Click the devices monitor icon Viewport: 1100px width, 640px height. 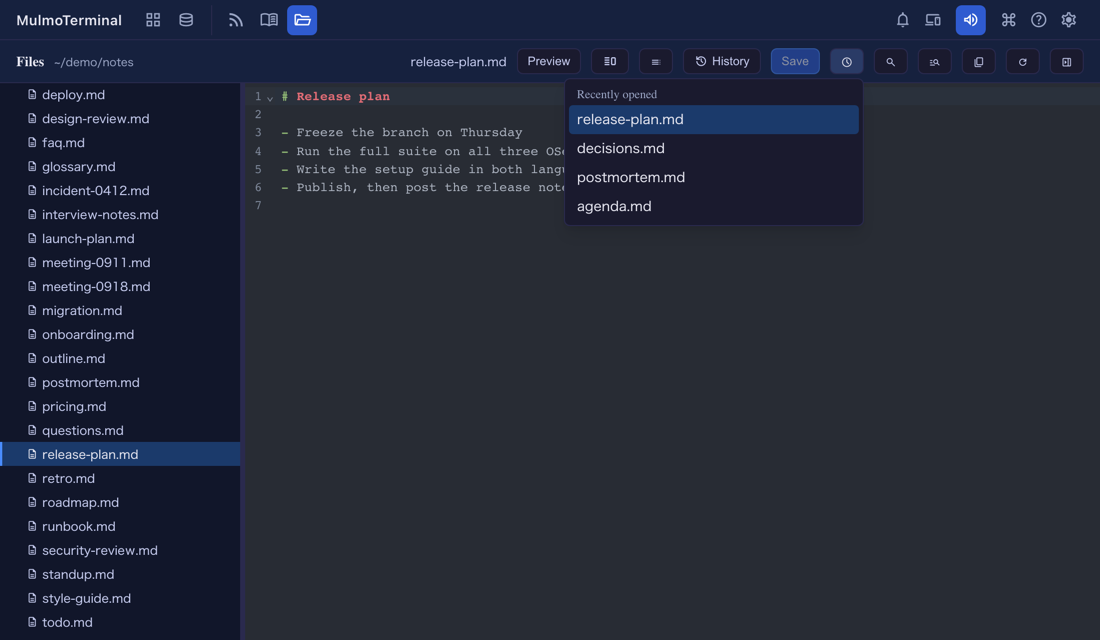(932, 20)
